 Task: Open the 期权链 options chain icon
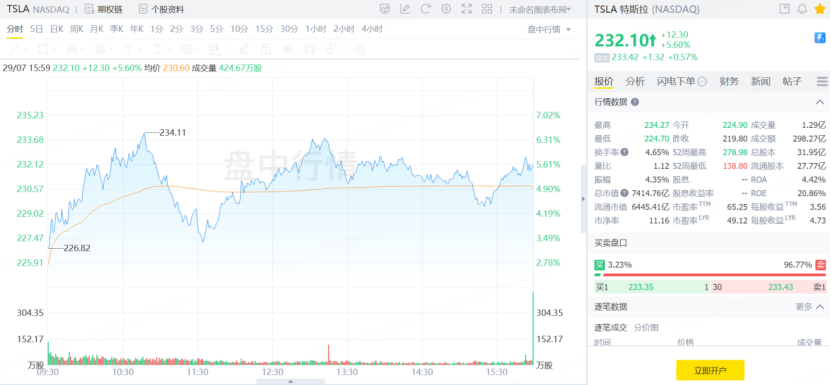point(89,9)
